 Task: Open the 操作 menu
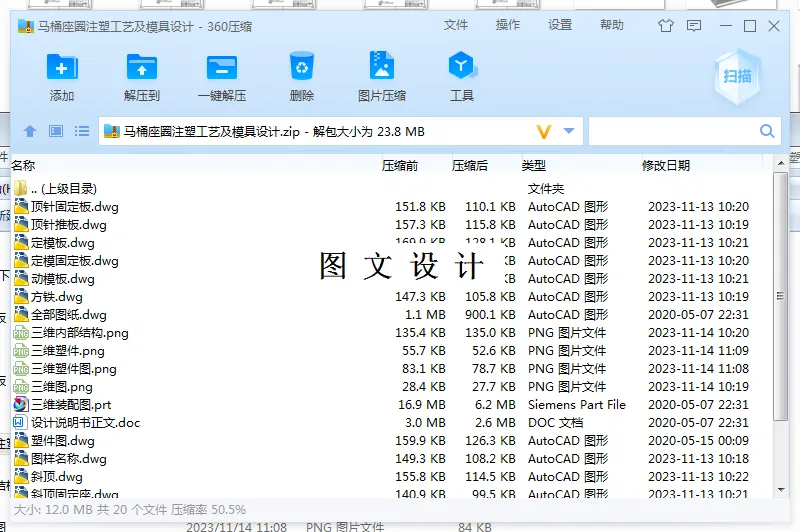(508, 25)
